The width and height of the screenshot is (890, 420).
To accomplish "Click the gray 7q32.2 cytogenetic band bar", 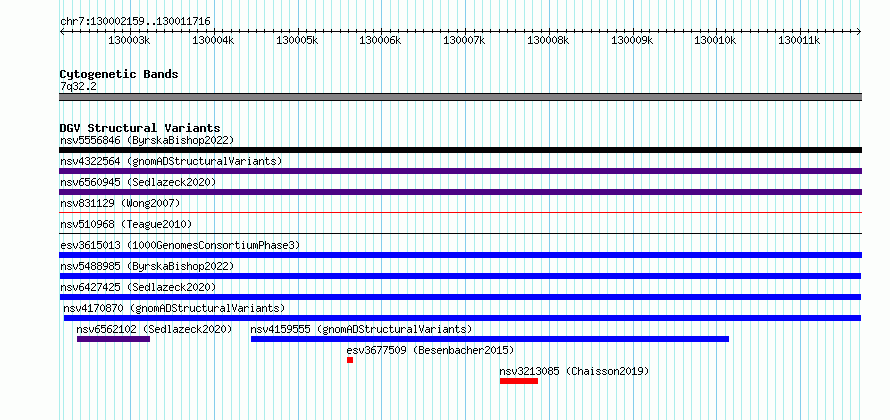I will (x=461, y=97).
